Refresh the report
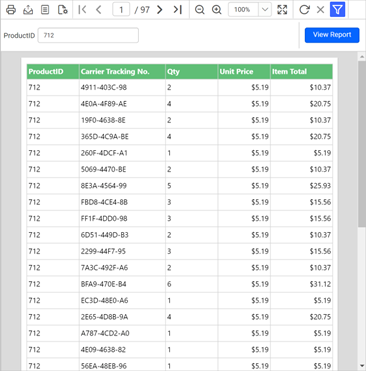The height and width of the screenshot is (371, 366). coord(304,10)
